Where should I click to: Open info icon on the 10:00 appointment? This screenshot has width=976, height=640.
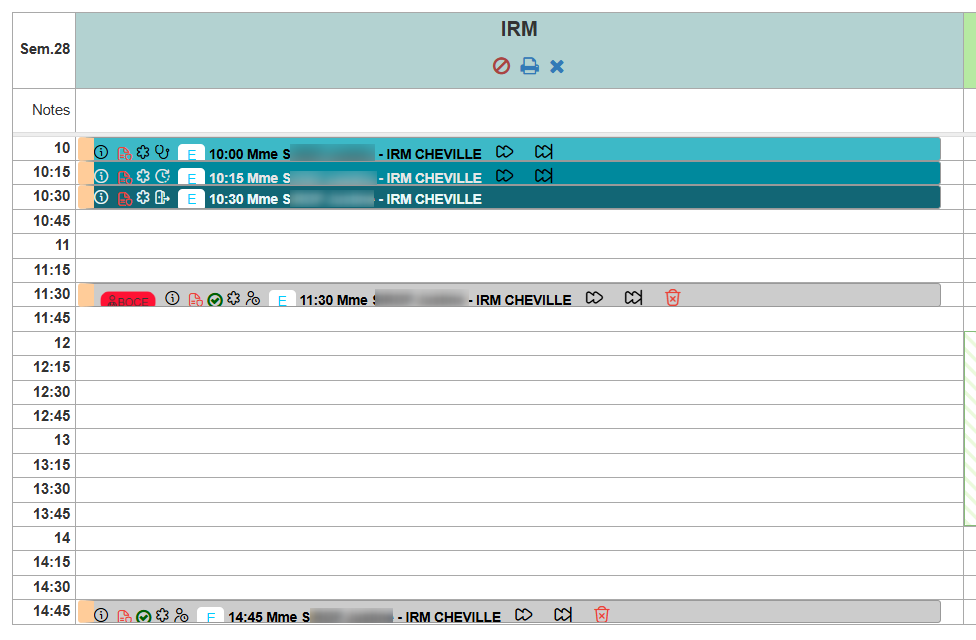pos(101,152)
